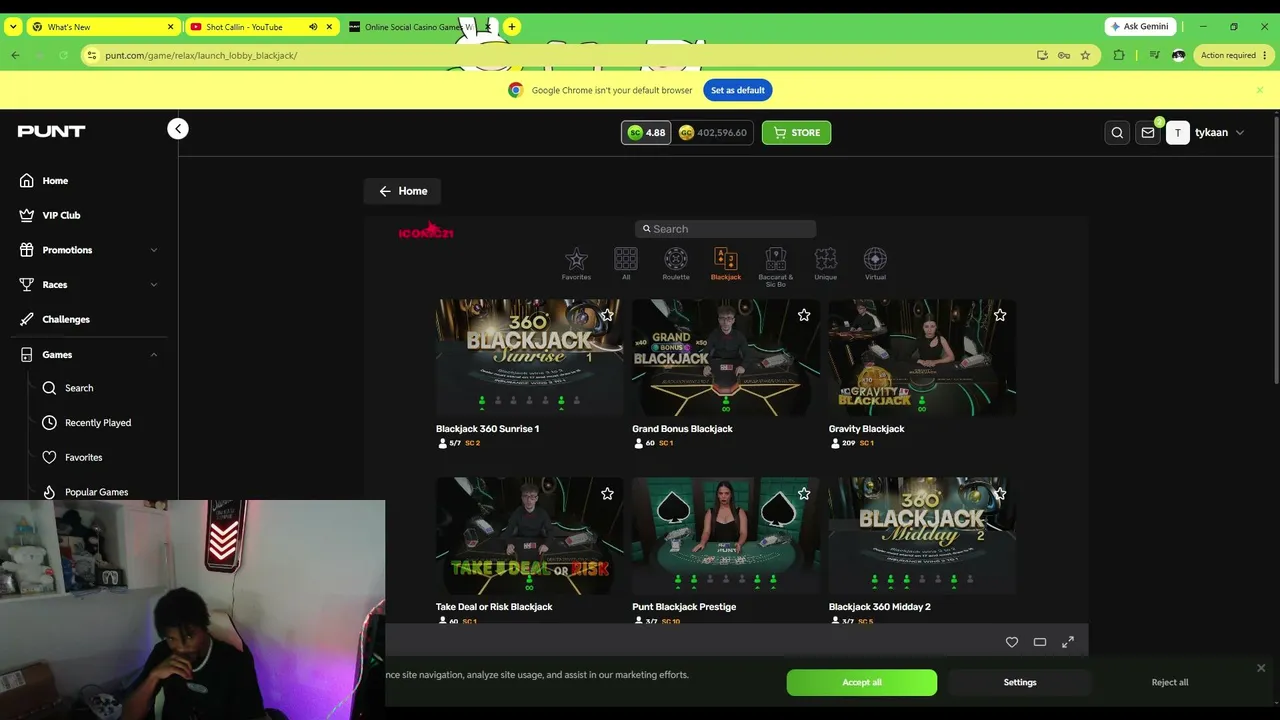
Task: Show All games category in lobby
Action: [x=626, y=264]
